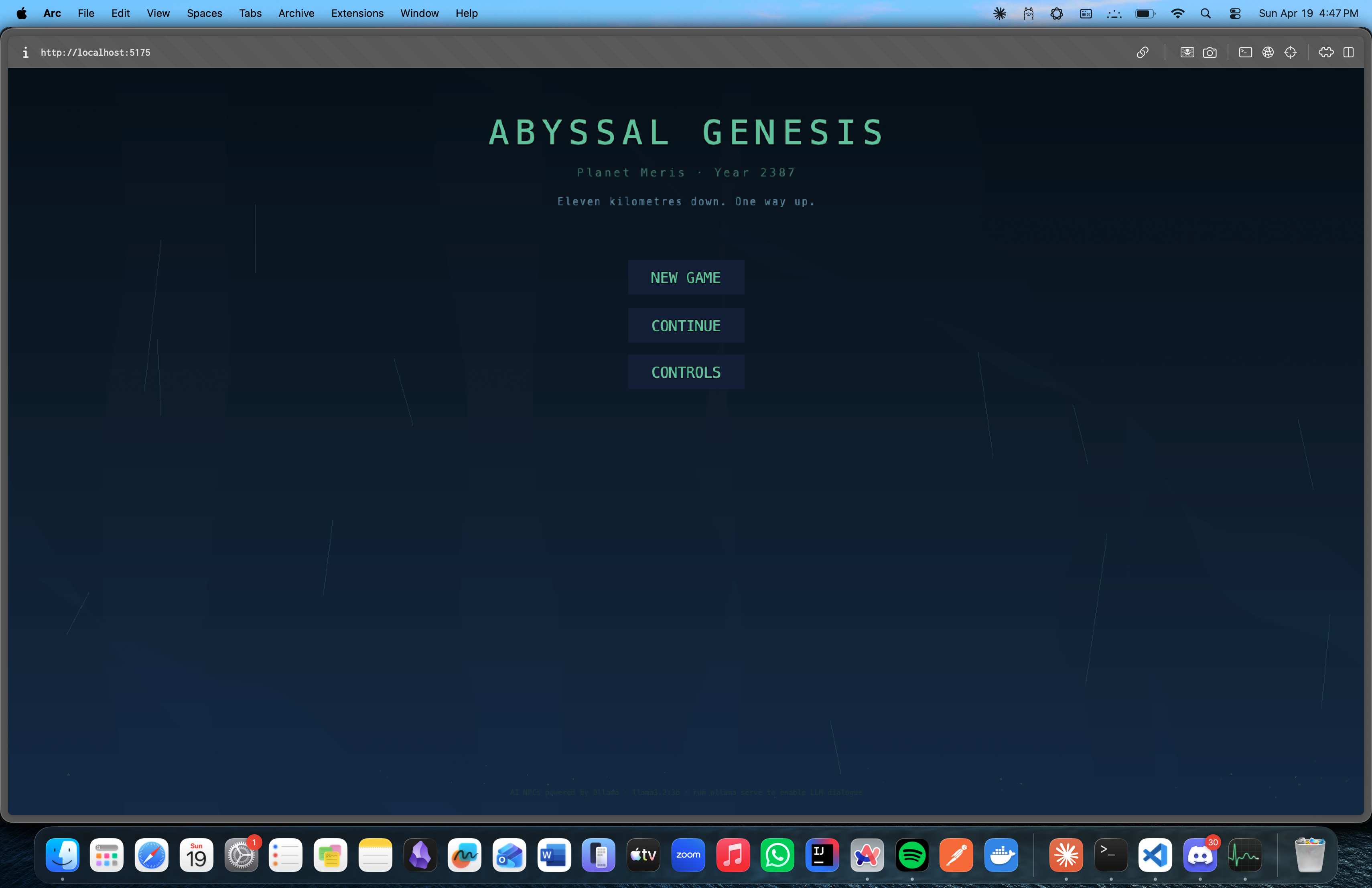Click the site info icon beside URL
1372x888 pixels.
[x=25, y=53]
